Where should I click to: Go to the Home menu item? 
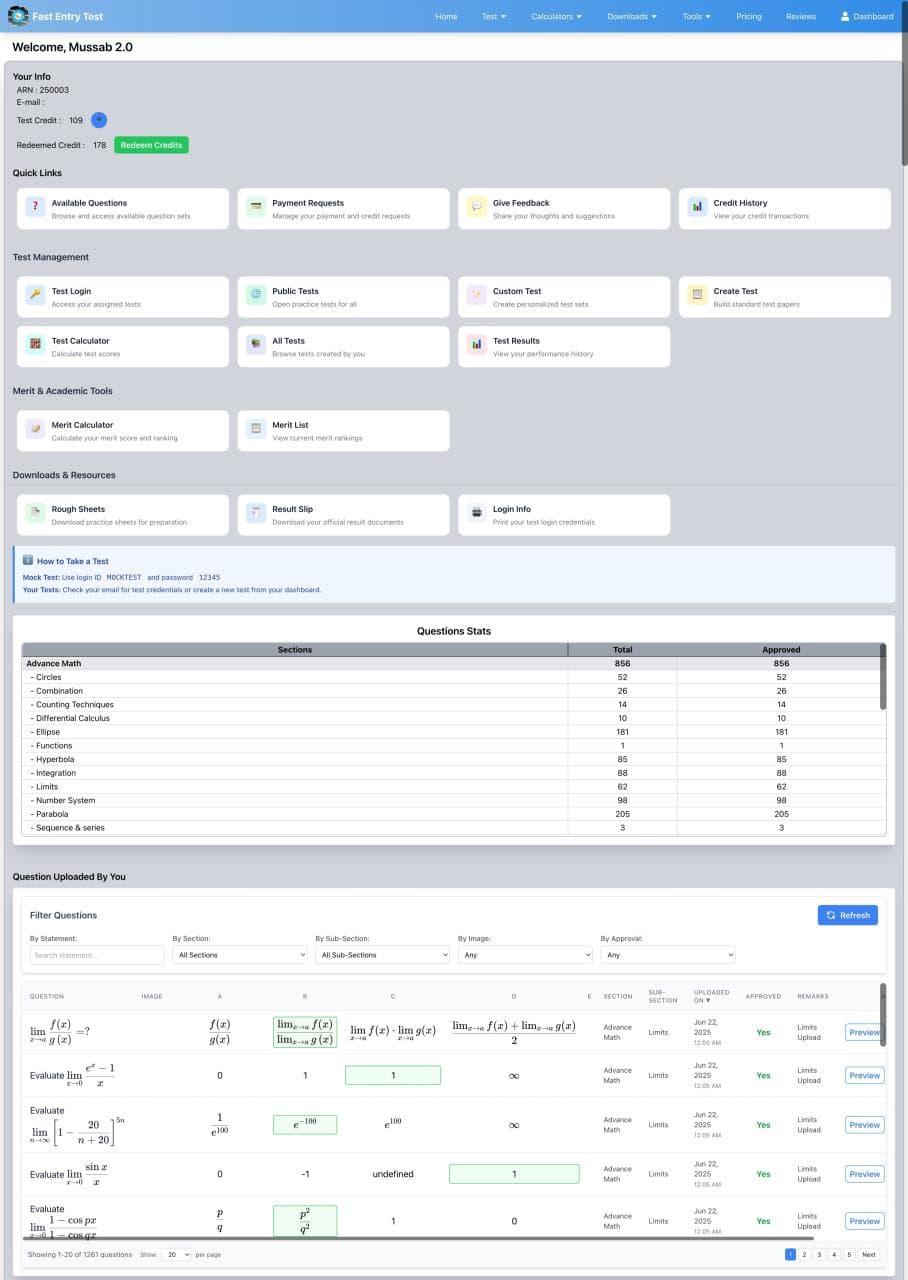point(446,16)
